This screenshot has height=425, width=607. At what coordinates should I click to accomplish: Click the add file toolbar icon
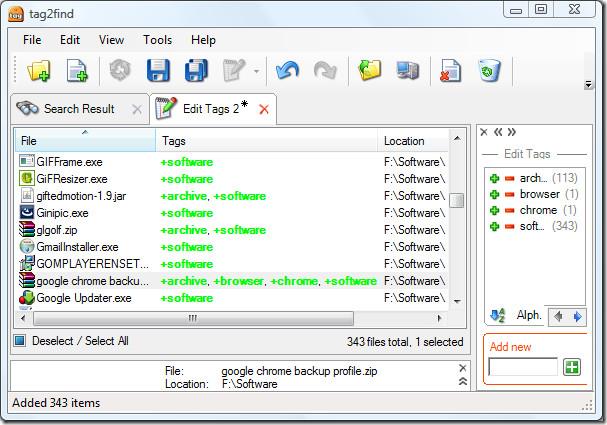[x=78, y=71]
